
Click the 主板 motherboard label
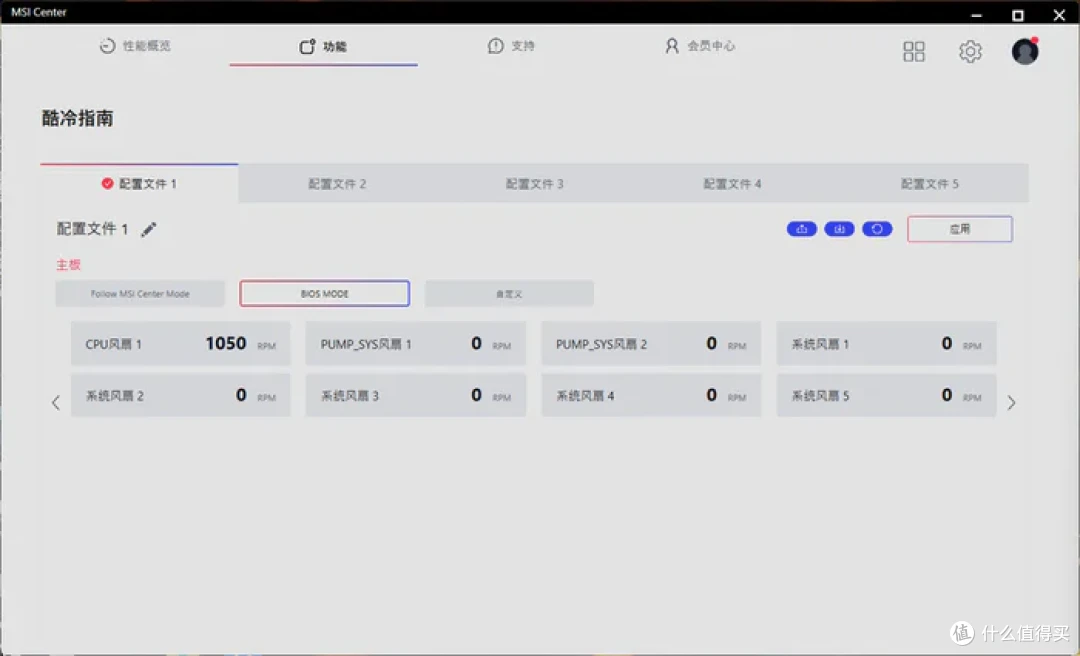(x=68, y=265)
